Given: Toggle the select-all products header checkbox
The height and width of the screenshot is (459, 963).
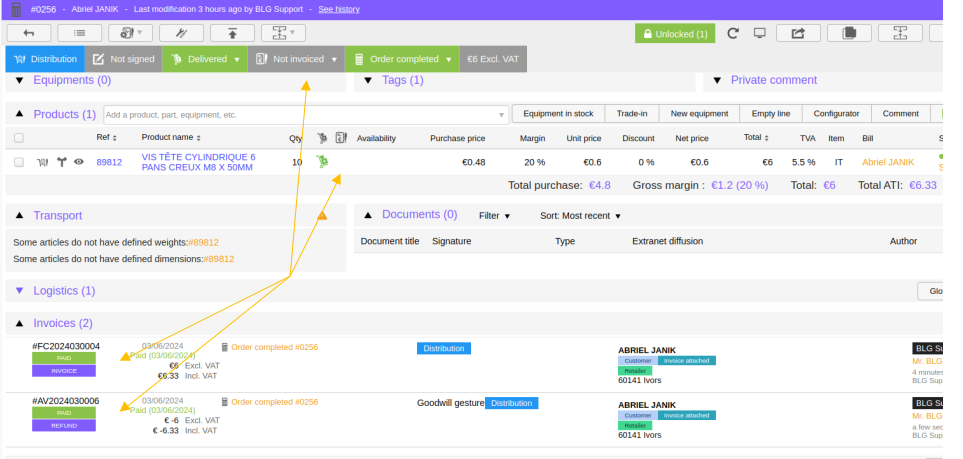Looking at the screenshot, I should pyautogui.click(x=19, y=138).
